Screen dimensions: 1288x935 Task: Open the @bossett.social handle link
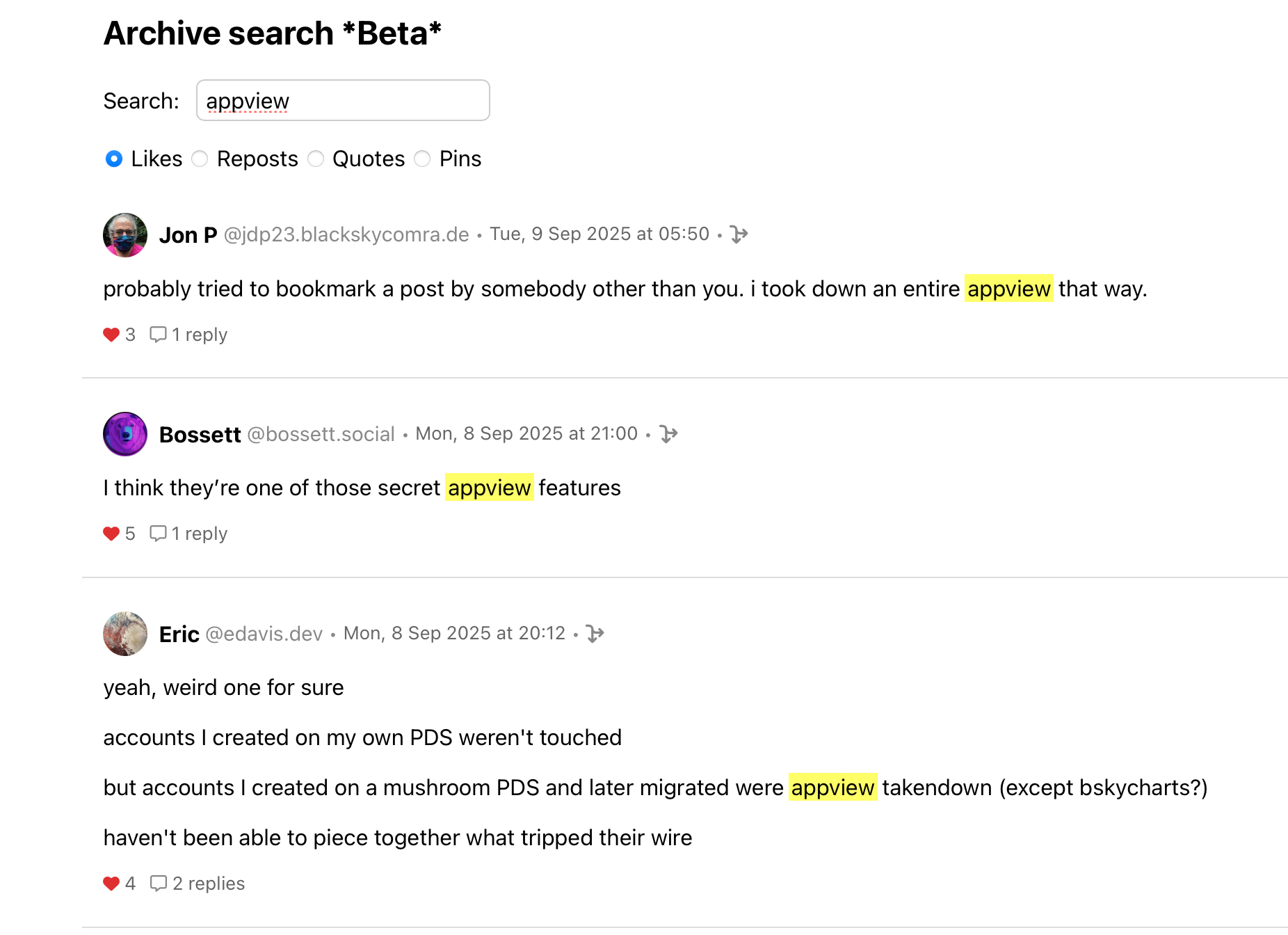coord(321,435)
